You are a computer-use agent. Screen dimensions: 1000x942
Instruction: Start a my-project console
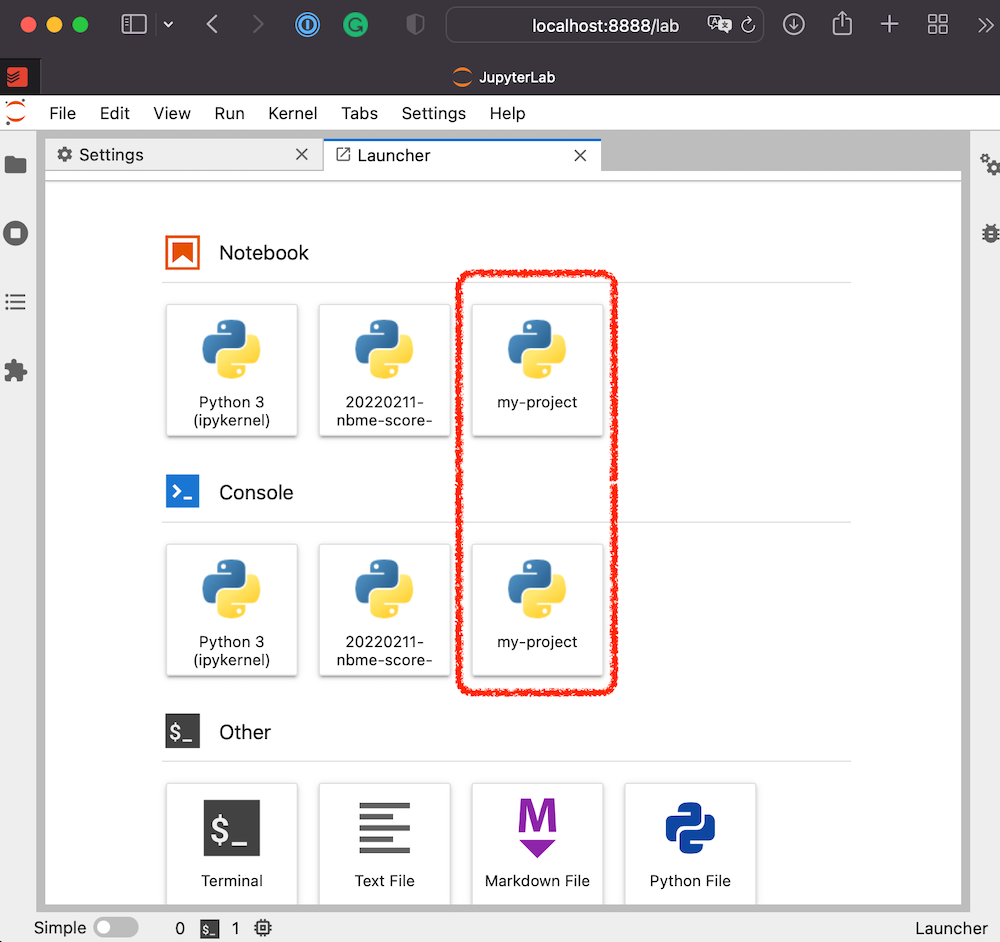coord(537,610)
